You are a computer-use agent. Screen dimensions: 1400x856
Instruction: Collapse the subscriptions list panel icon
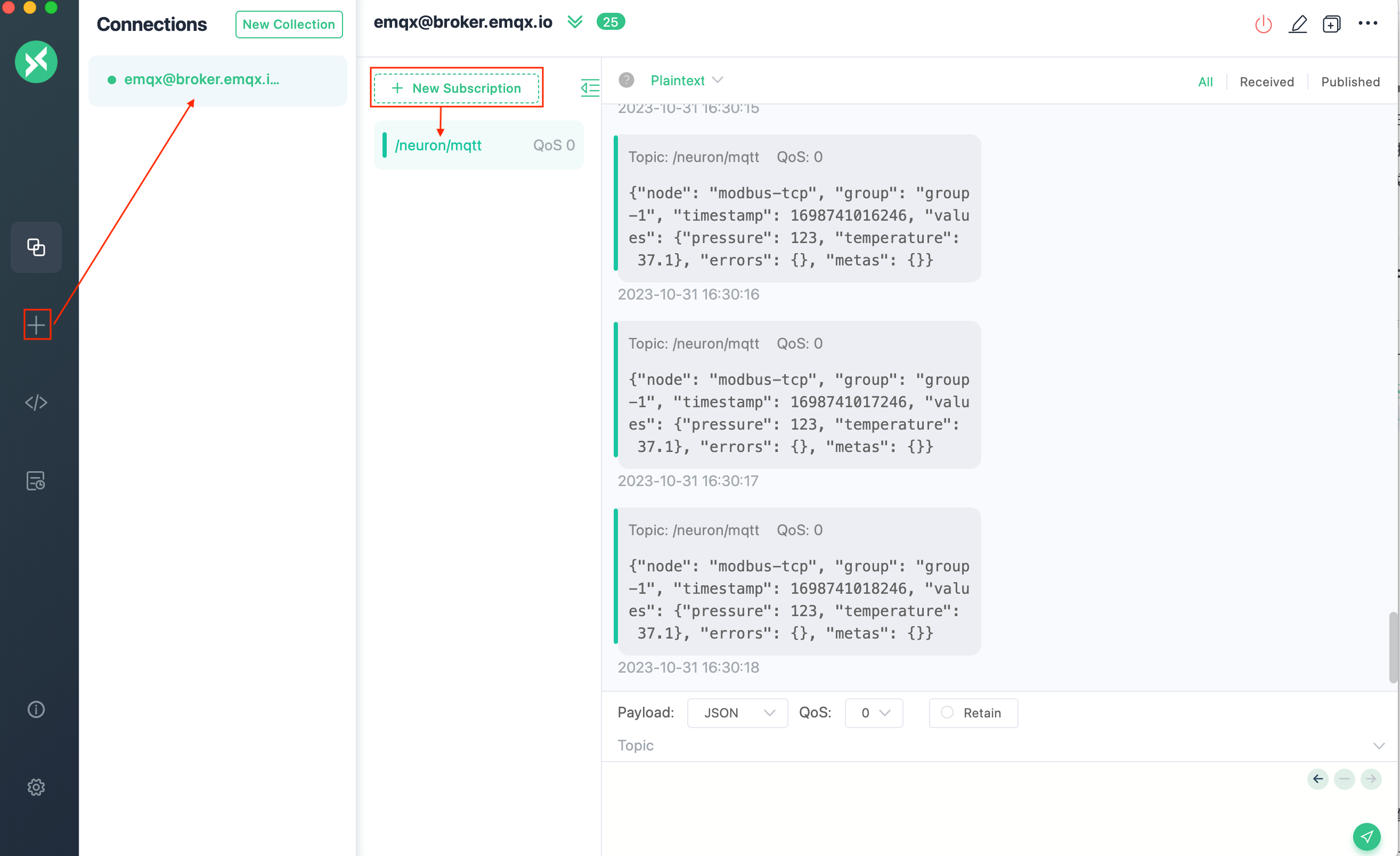tap(589, 87)
